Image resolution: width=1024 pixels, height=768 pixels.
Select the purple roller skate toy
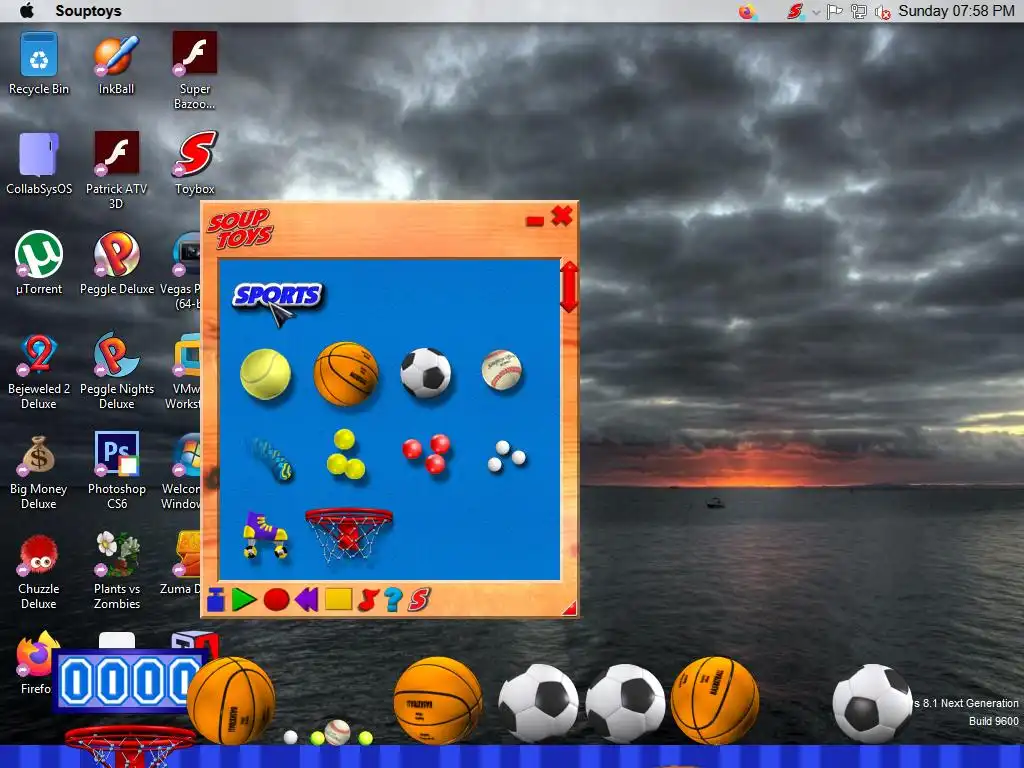[265, 535]
